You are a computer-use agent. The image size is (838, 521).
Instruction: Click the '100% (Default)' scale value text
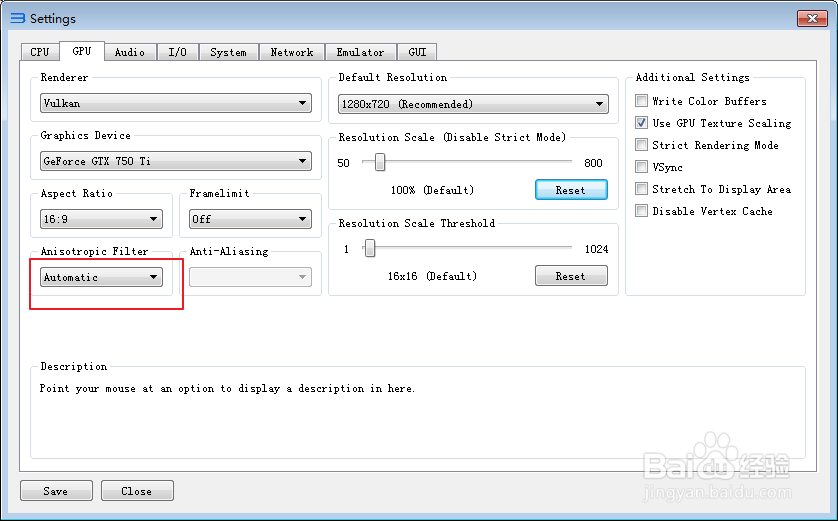(x=432, y=190)
